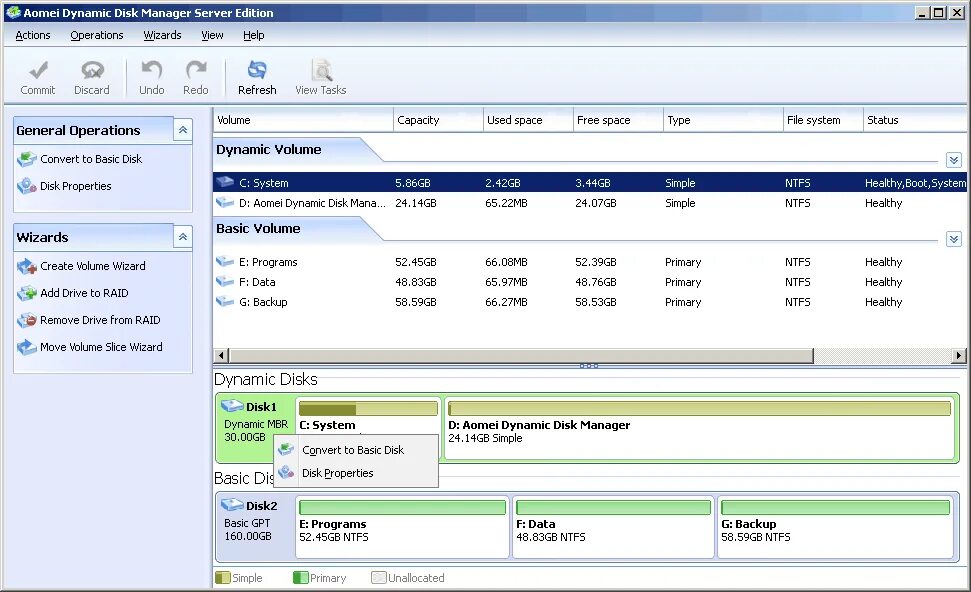Select the G: Backup partition block on Disk2
Image resolution: width=971 pixels, height=592 pixels.
click(835, 527)
